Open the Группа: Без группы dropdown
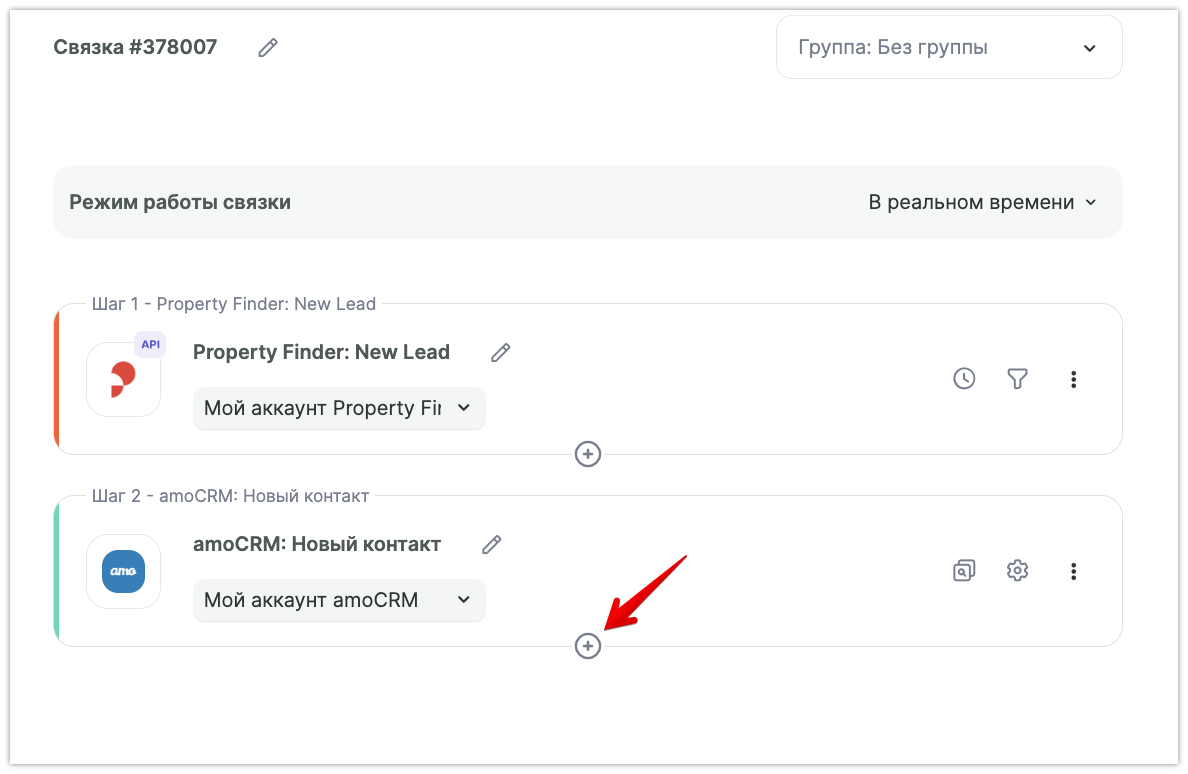Image resolution: width=1188 pixels, height=774 pixels. pos(948,47)
